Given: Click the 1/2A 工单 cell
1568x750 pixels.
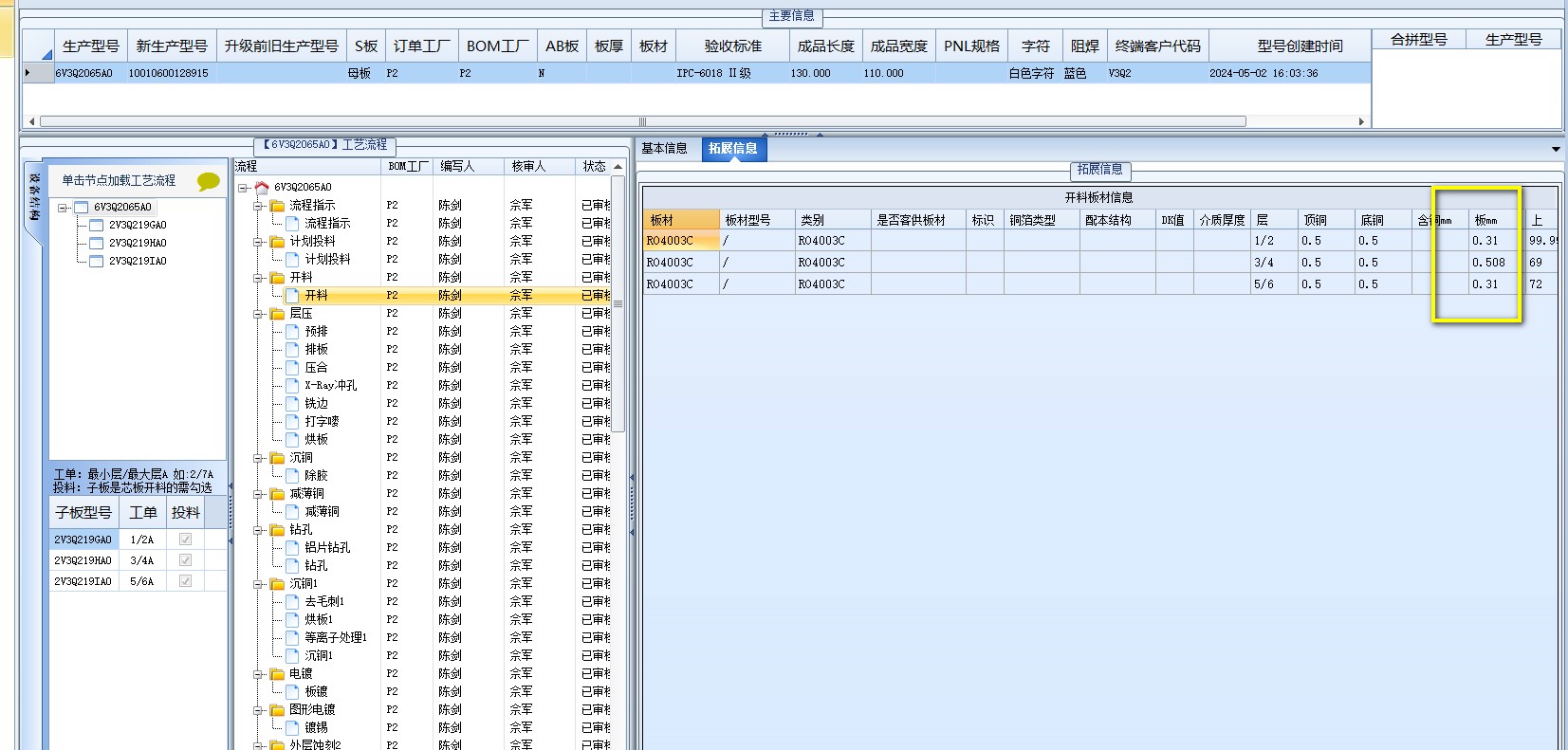Looking at the screenshot, I should click(x=141, y=539).
